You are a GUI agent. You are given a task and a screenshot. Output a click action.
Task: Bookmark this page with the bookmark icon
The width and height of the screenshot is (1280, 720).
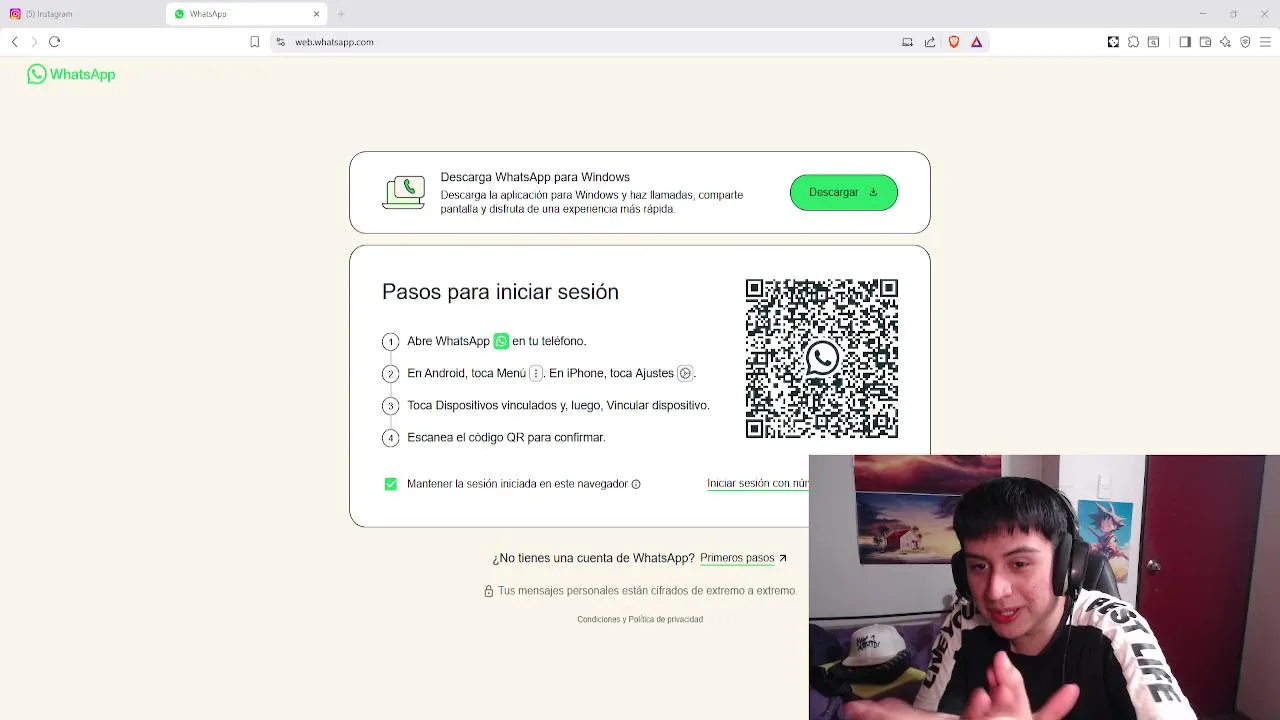point(255,42)
